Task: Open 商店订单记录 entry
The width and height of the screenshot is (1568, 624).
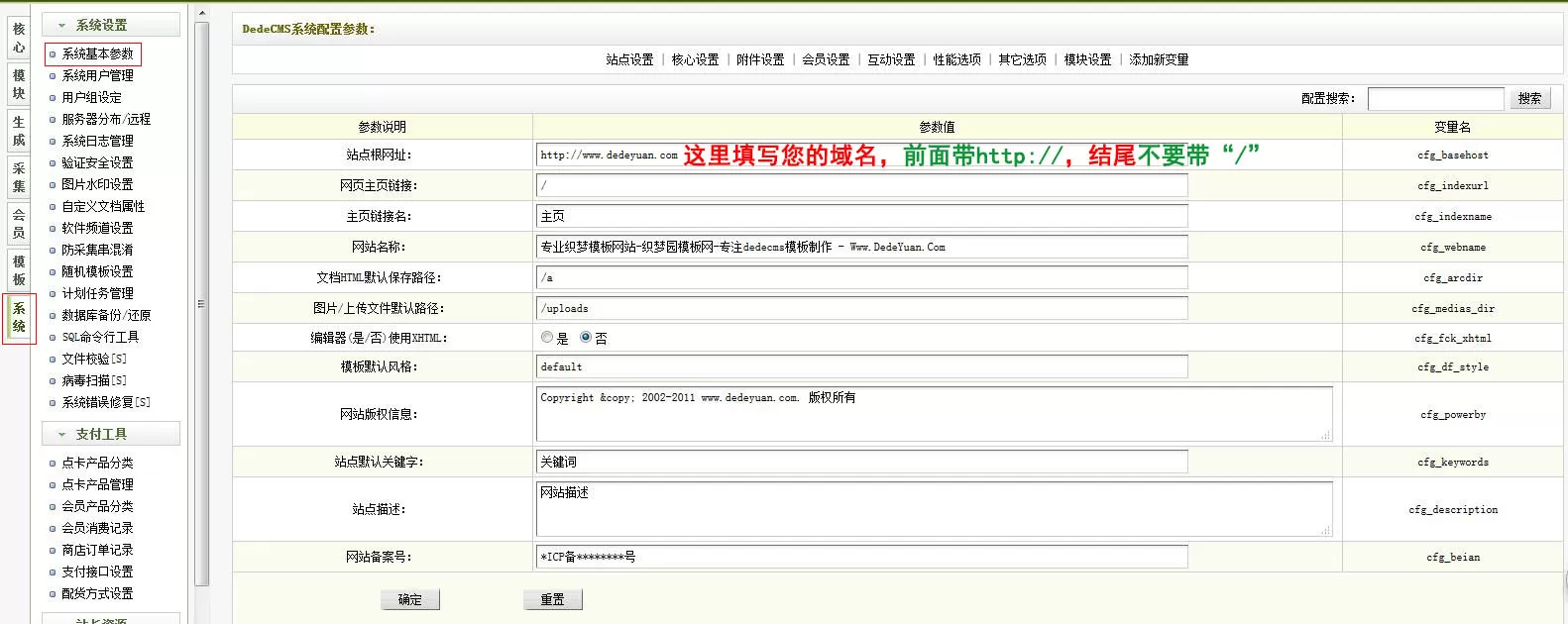Action: [x=97, y=550]
